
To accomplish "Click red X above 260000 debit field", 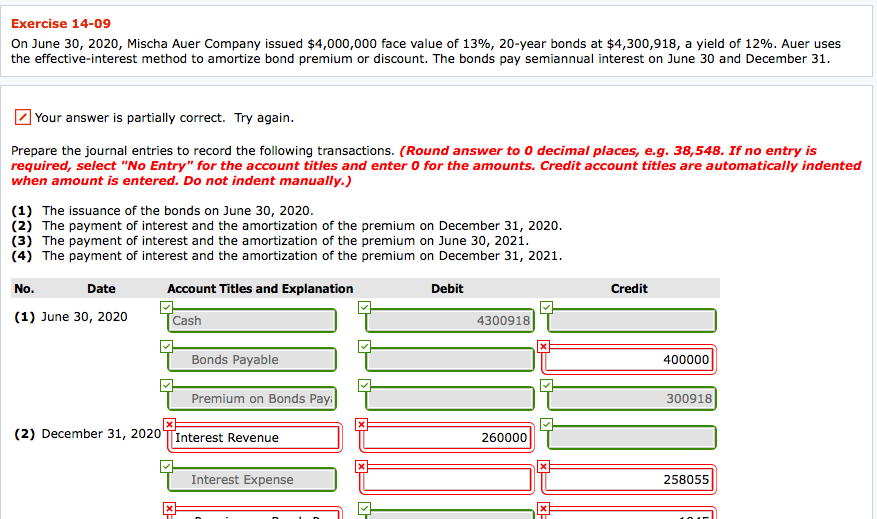I will point(361,424).
